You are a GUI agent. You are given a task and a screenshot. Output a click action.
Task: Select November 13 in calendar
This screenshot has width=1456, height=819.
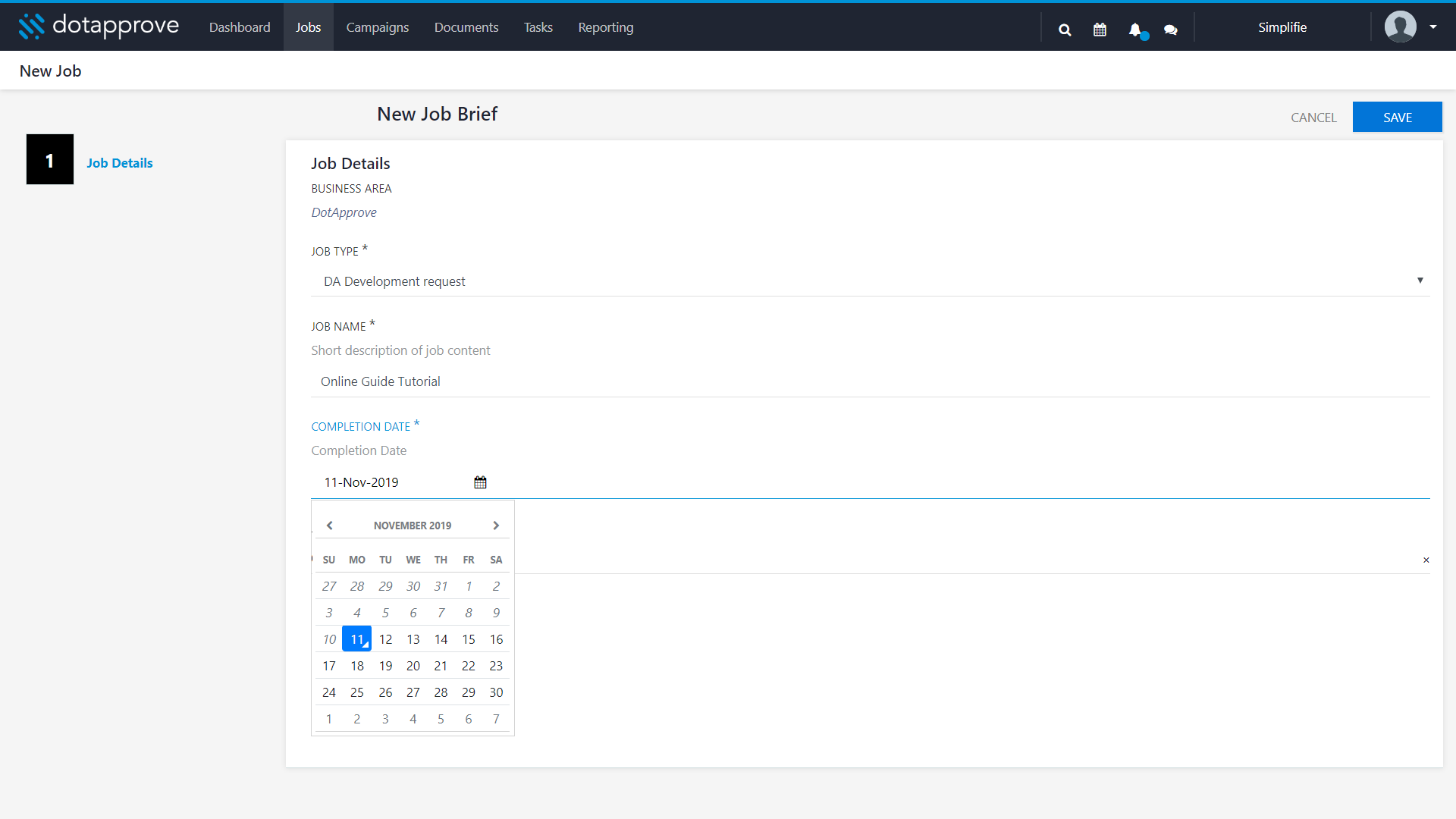pos(413,639)
